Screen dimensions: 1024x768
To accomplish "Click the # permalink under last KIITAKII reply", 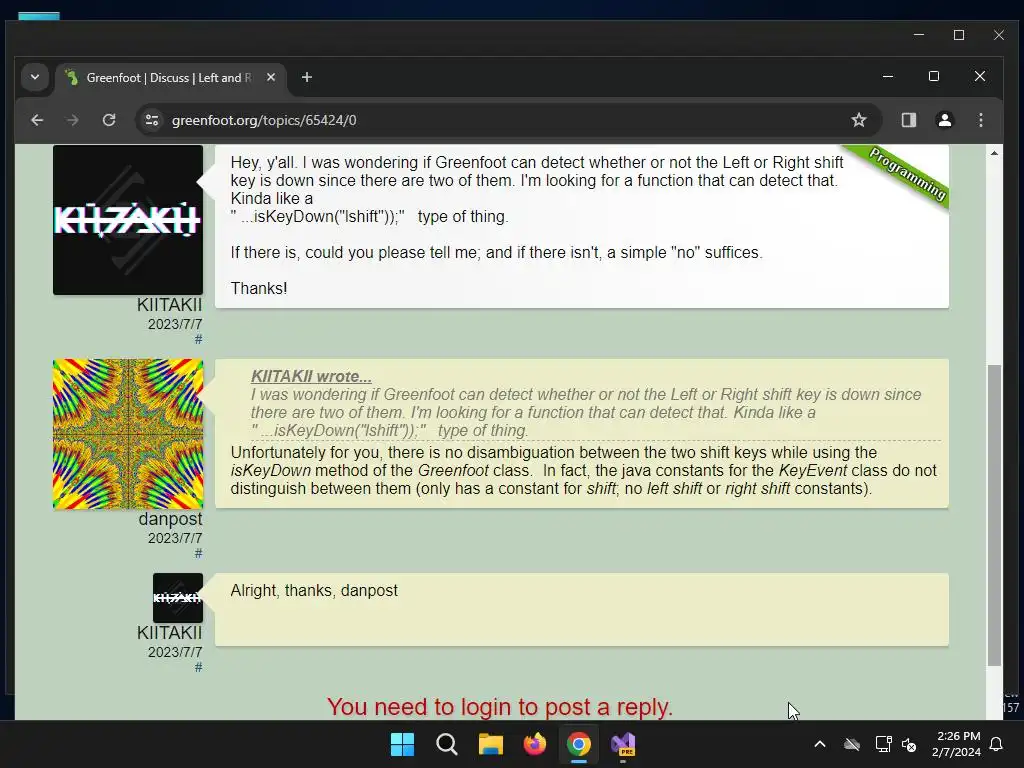I will 199,667.
